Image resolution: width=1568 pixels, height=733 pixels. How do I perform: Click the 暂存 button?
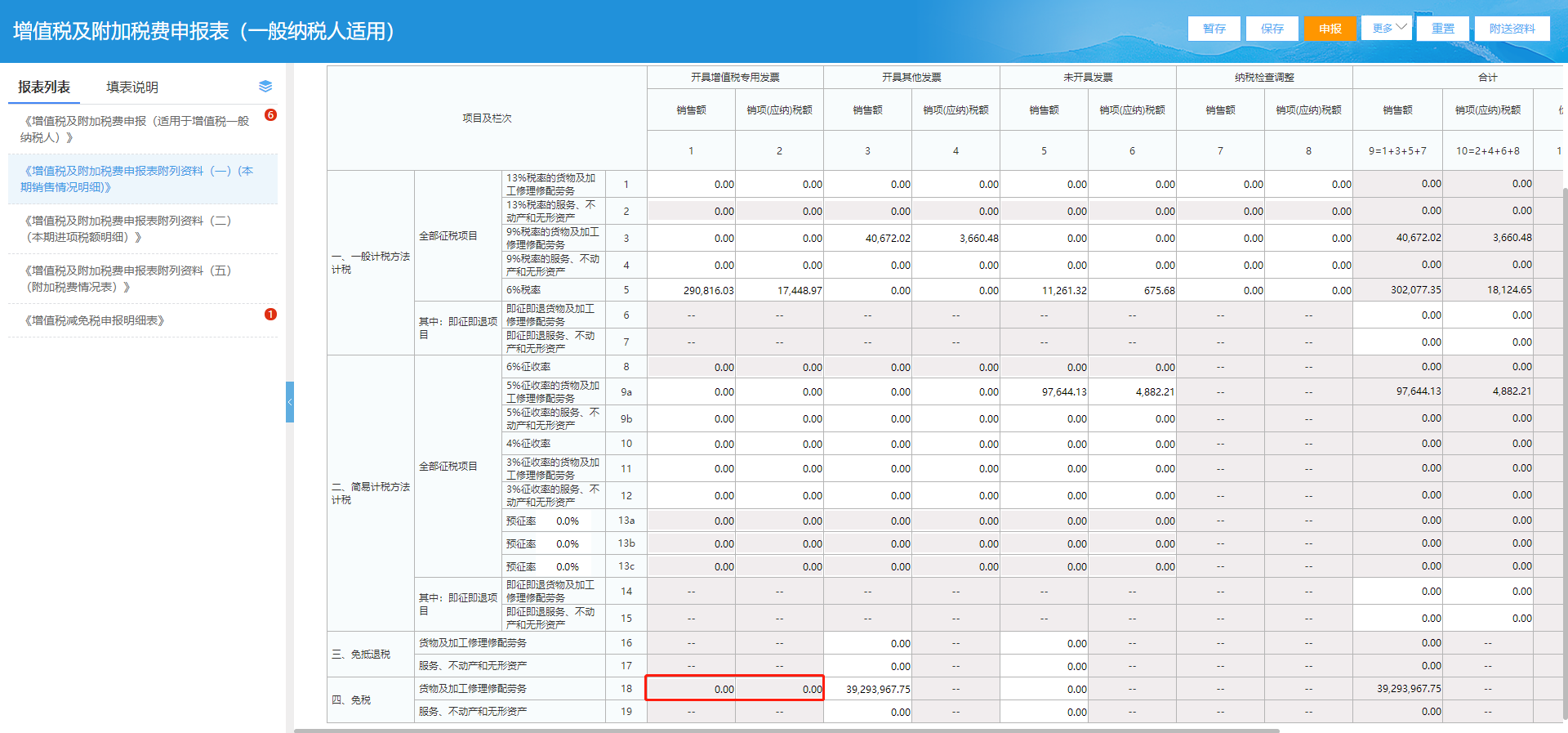click(1214, 29)
